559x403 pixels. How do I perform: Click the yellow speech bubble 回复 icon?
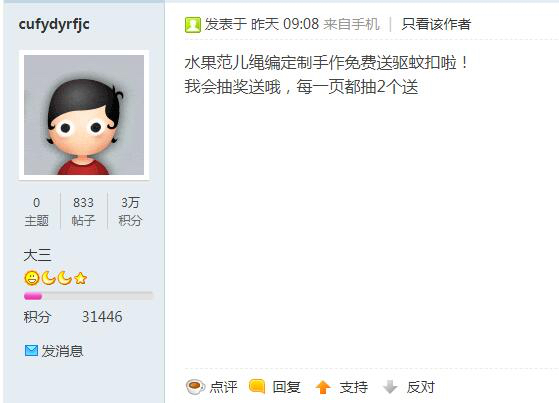tap(257, 386)
